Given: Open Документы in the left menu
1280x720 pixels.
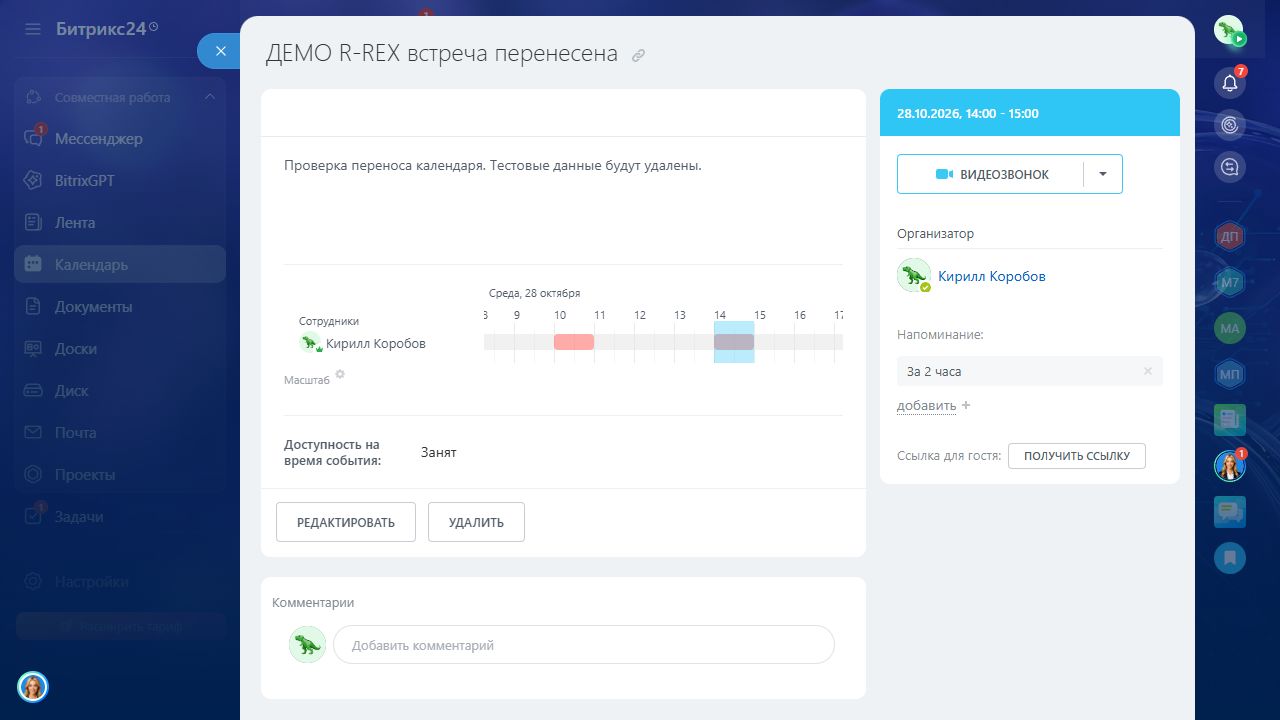Looking at the screenshot, I should [120, 307].
